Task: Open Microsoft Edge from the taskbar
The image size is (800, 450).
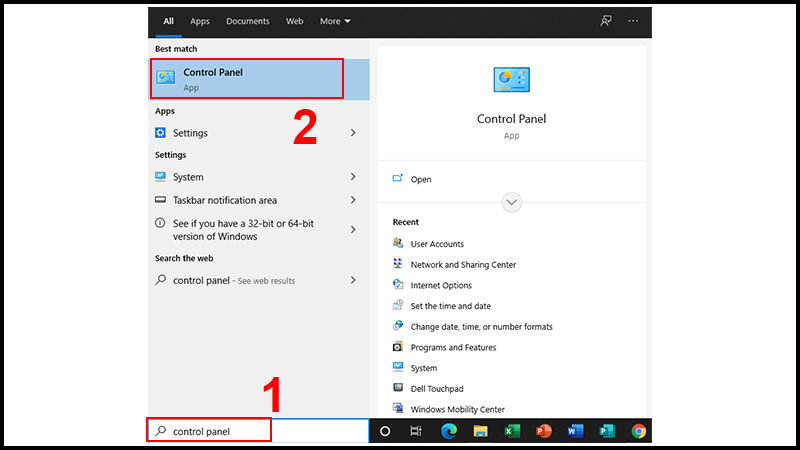Action: coord(447,431)
